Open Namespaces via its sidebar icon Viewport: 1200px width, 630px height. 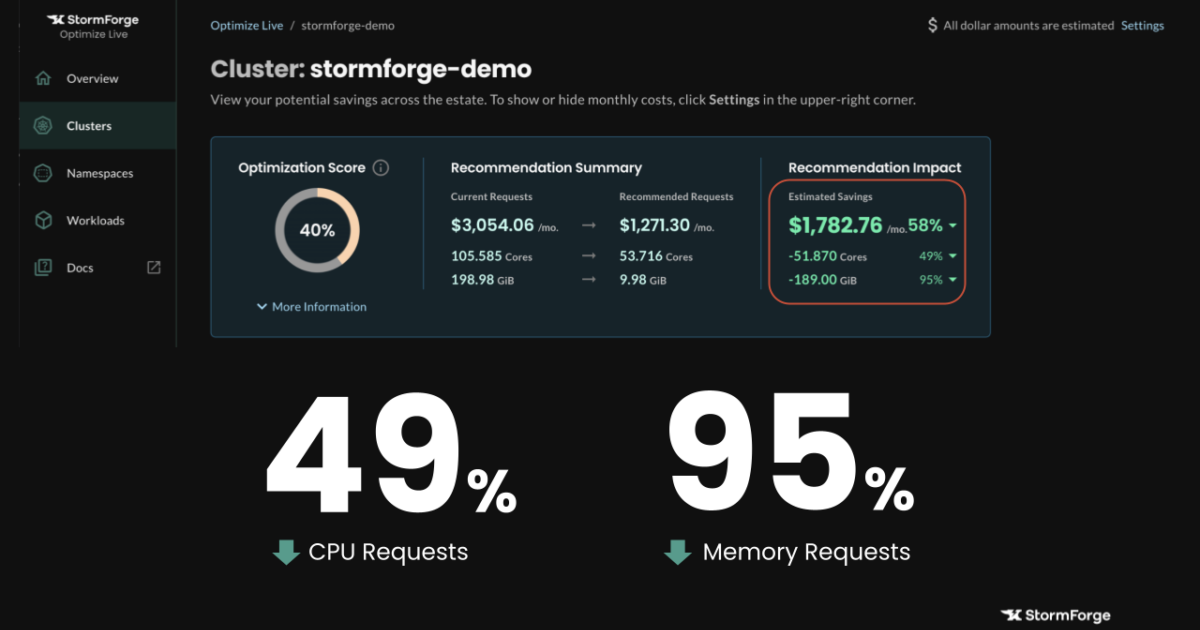43,173
